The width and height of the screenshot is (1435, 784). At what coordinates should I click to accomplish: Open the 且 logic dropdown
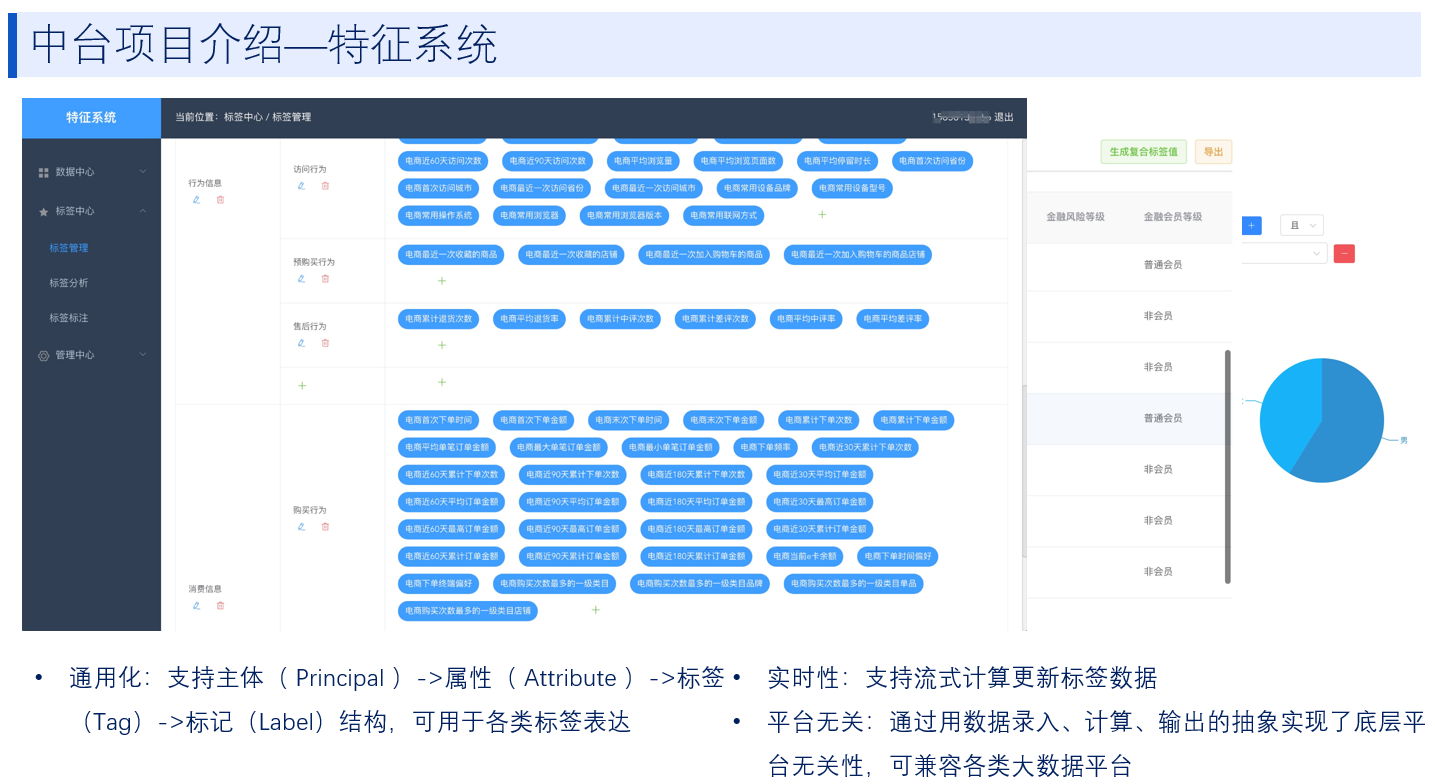click(x=1301, y=226)
